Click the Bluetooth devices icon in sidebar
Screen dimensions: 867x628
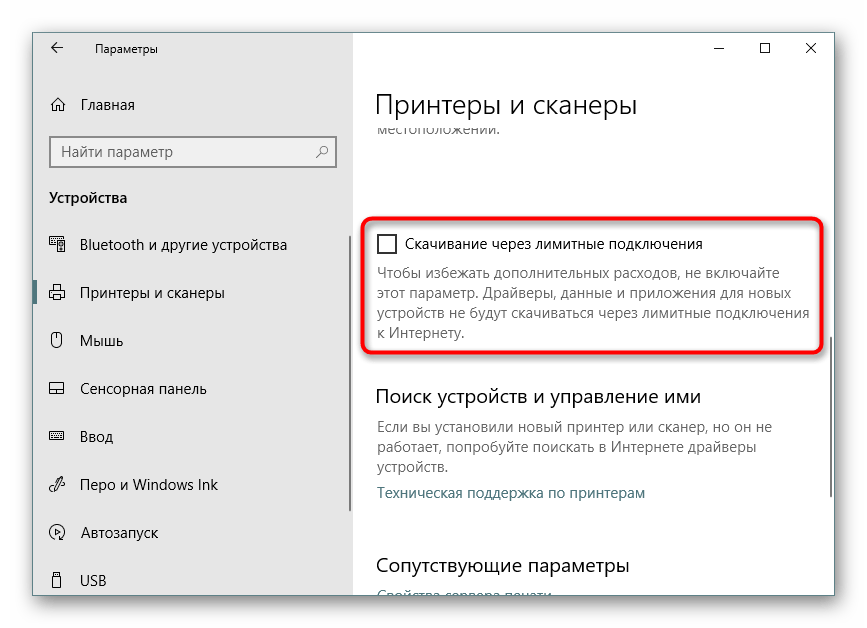click(x=57, y=244)
